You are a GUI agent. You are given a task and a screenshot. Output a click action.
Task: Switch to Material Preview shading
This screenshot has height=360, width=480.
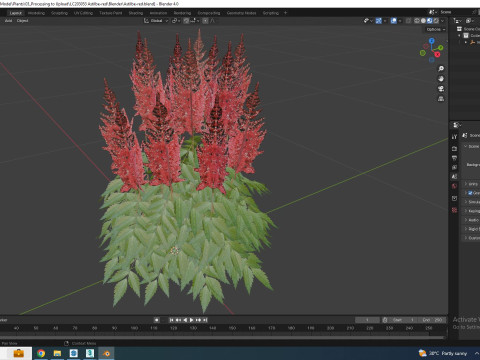[430, 21]
